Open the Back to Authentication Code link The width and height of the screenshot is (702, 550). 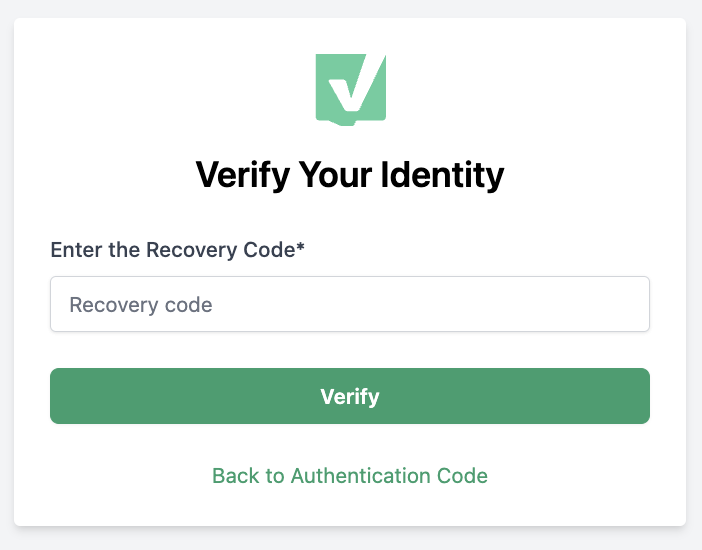coord(350,476)
